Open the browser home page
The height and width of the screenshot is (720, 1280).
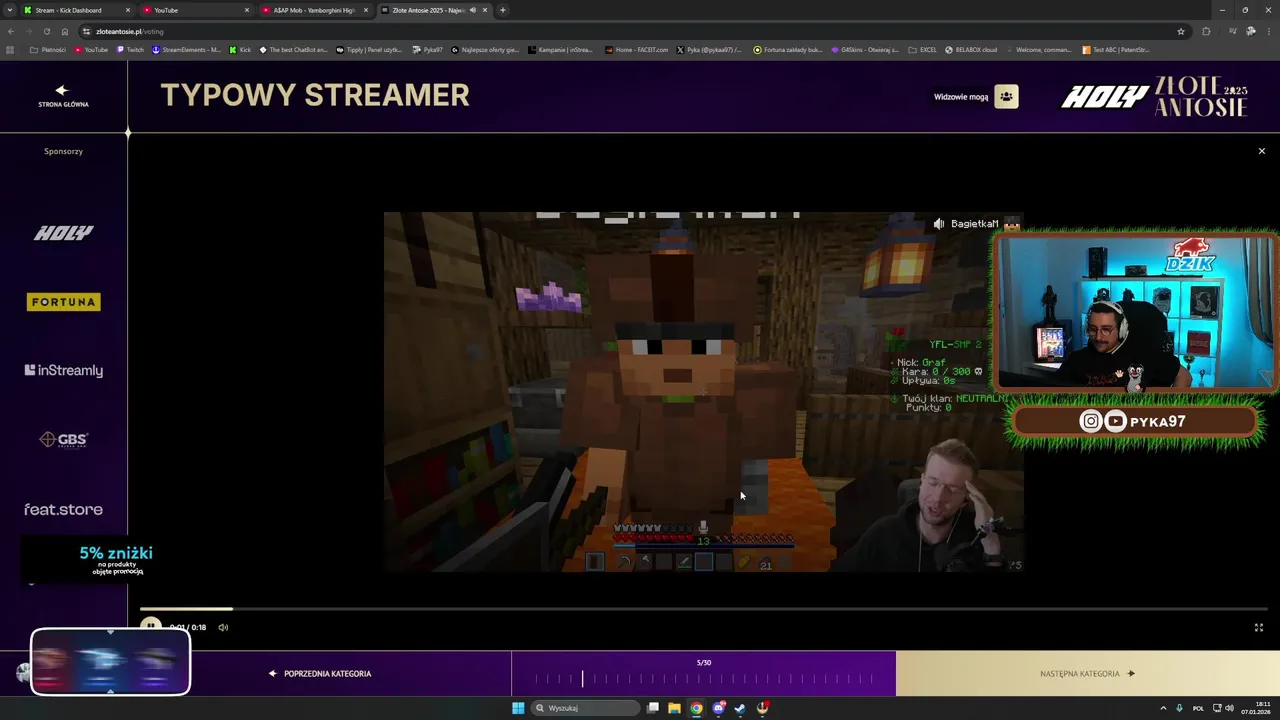tap(64, 31)
